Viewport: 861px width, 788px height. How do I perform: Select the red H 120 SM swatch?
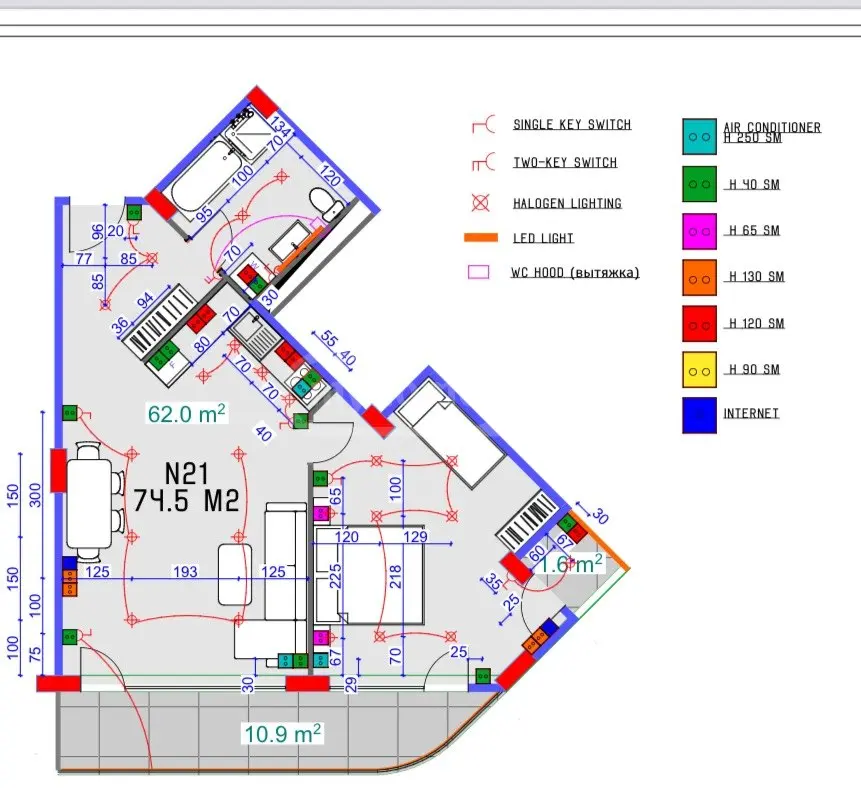tap(699, 324)
